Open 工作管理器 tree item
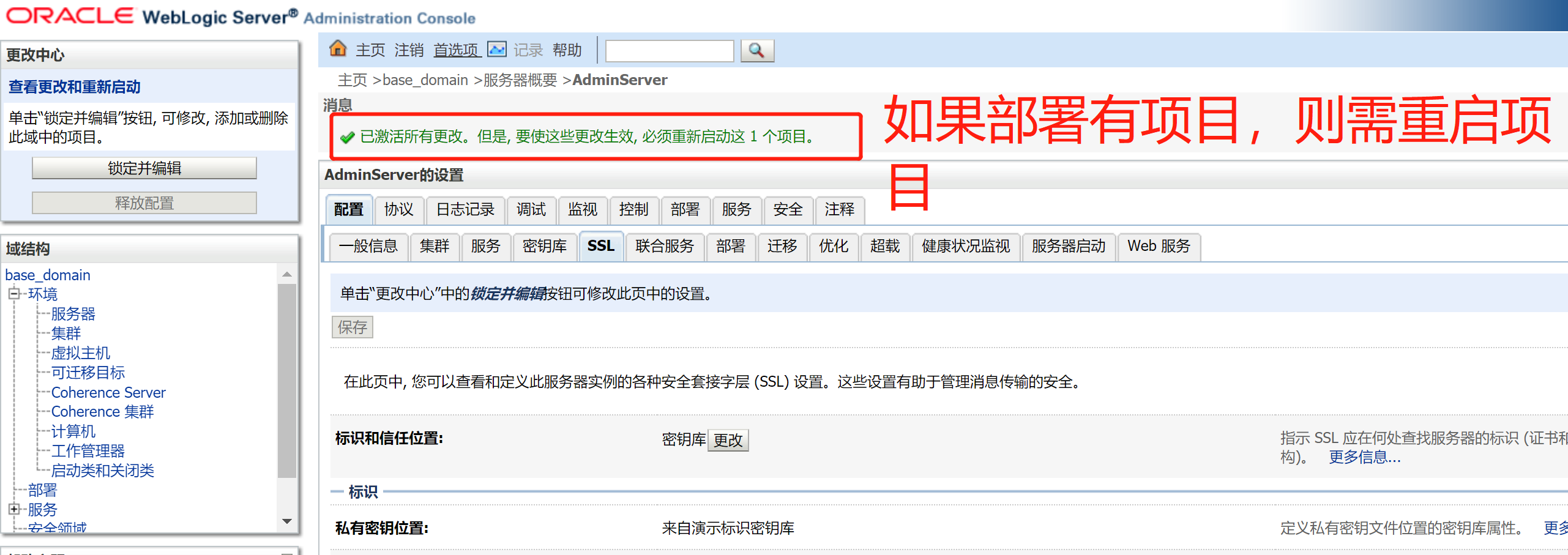The image size is (1568, 555). click(88, 451)
